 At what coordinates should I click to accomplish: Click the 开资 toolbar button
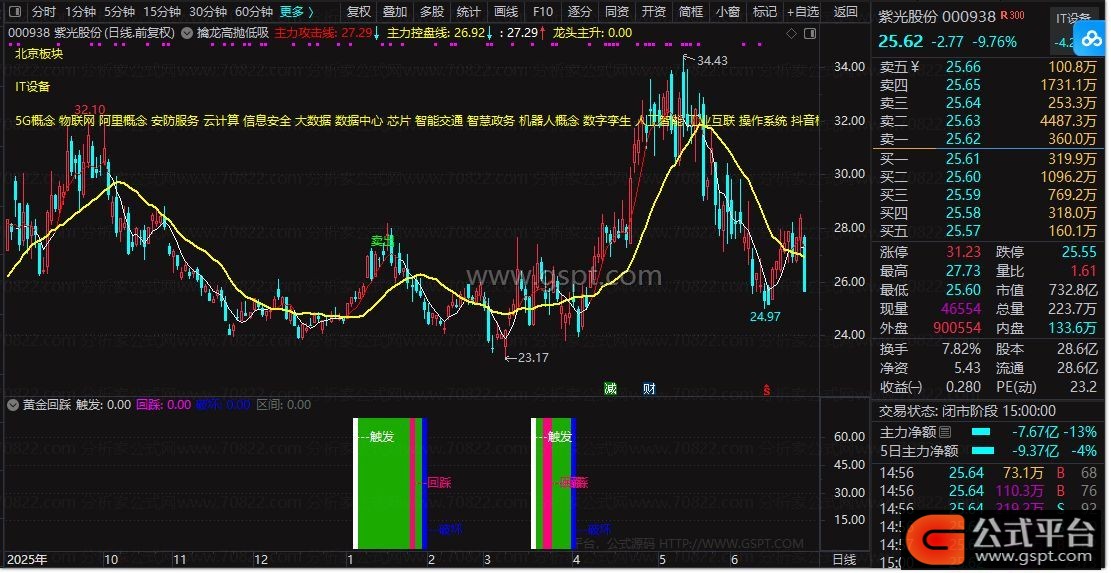tap(653, 11)
